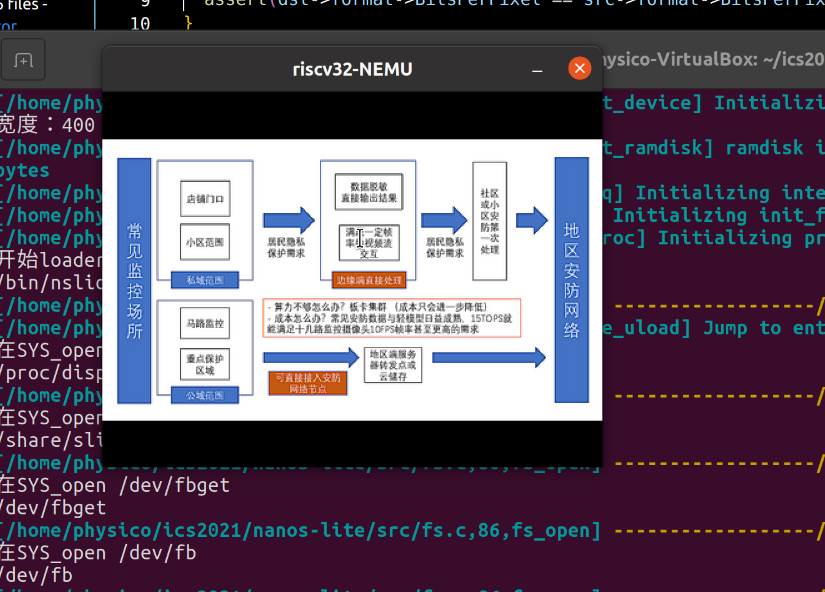The image size is (825, 592).
Task: Click the blue '公域范围' label in the slide
Action: click(x=205, y=395)
